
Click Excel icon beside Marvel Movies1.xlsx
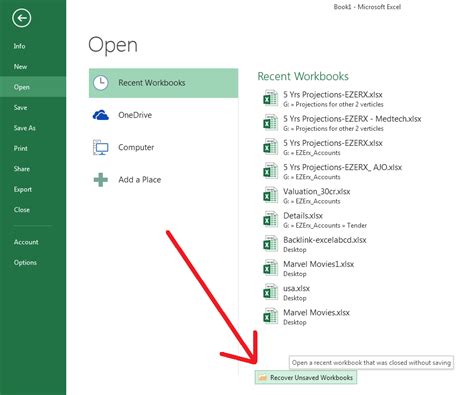point(270,268)
